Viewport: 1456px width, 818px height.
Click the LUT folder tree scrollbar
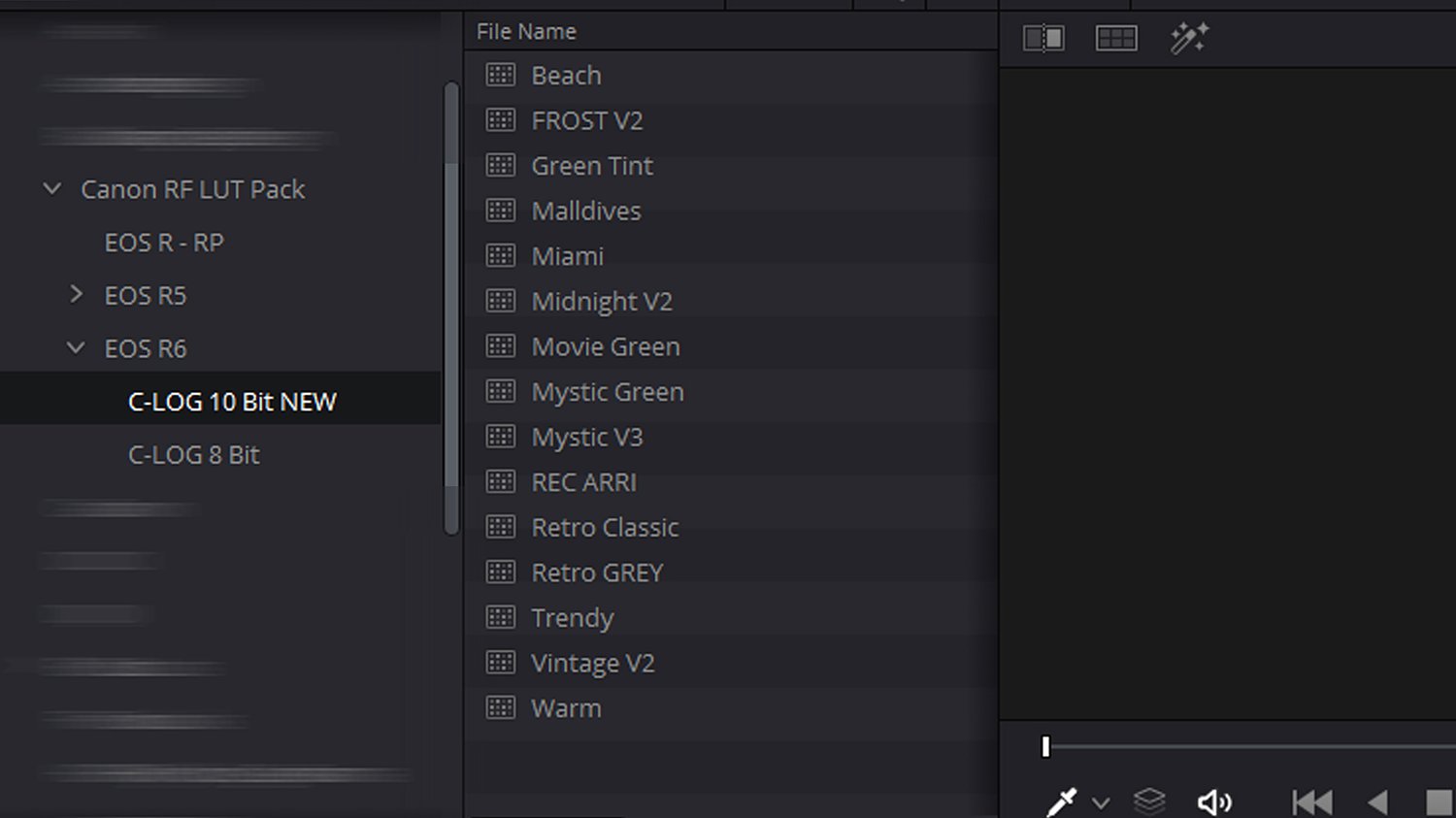coord(451,308)
